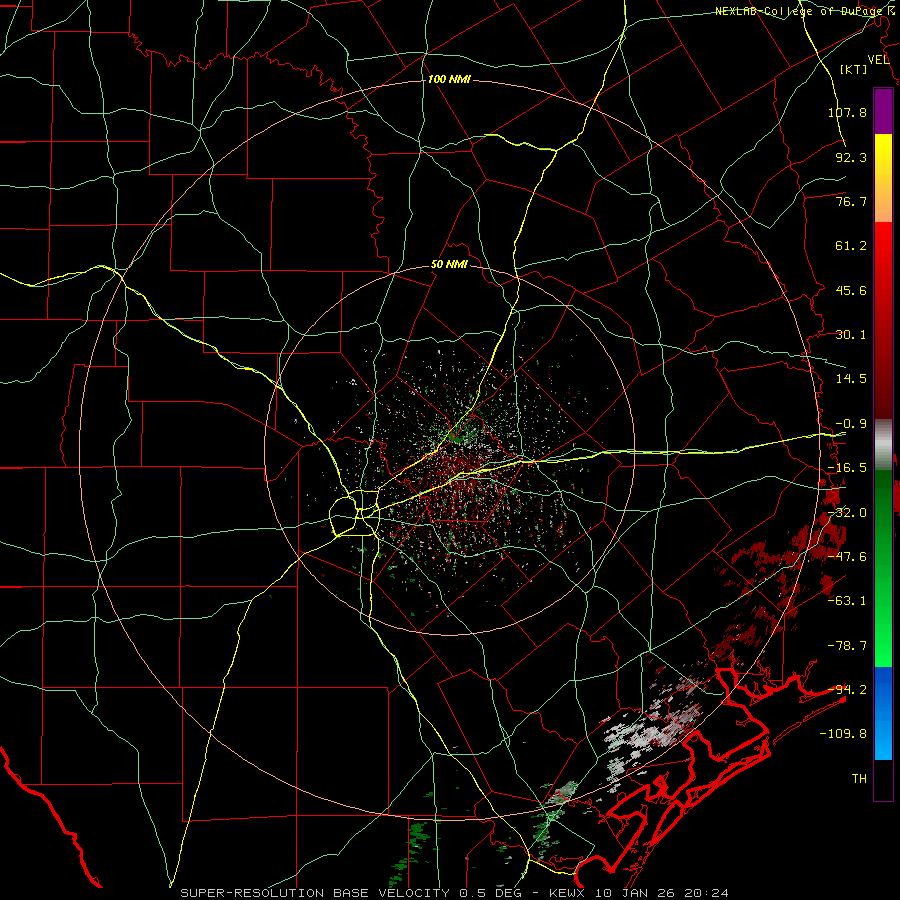
Task: Click the 100 NMI range ring label
Action: pyautogui.click(x=449, y=79)
